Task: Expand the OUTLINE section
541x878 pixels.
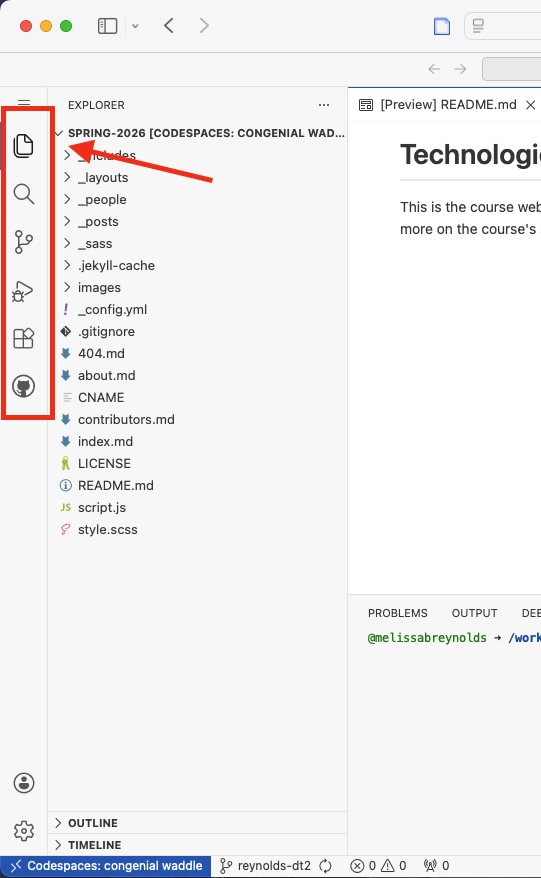Action: click(198, 823)
